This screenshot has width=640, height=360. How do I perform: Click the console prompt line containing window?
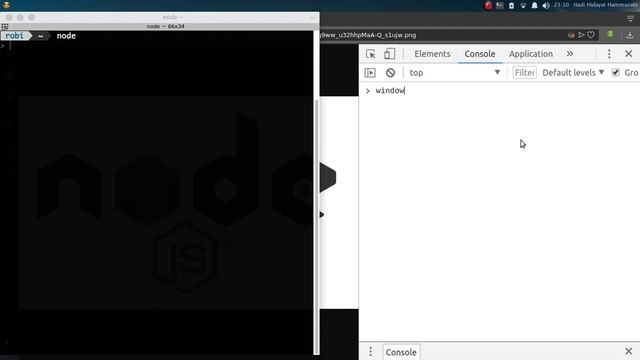[500, 91]
